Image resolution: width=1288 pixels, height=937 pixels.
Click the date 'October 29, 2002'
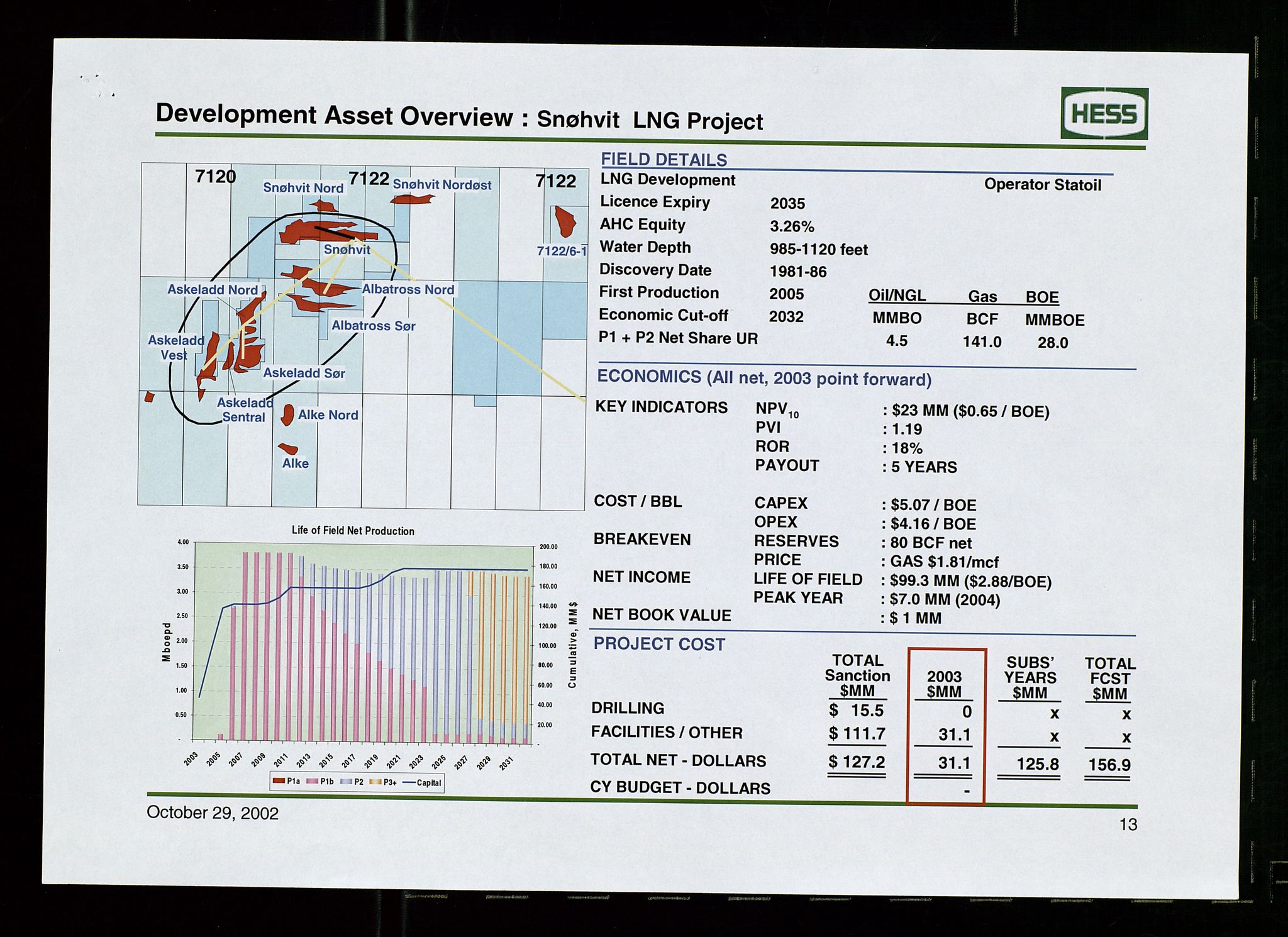click(x=213, y=813)
